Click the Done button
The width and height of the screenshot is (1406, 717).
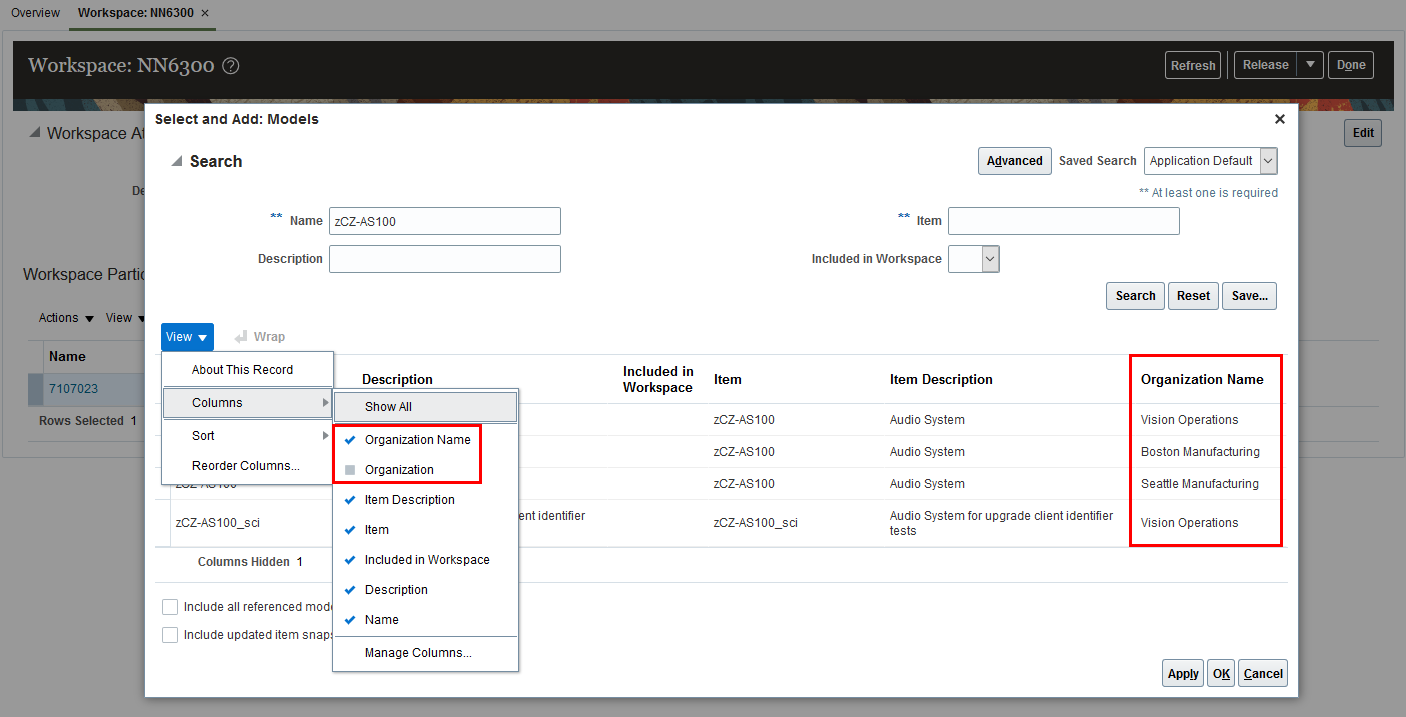coord(1351,65)
